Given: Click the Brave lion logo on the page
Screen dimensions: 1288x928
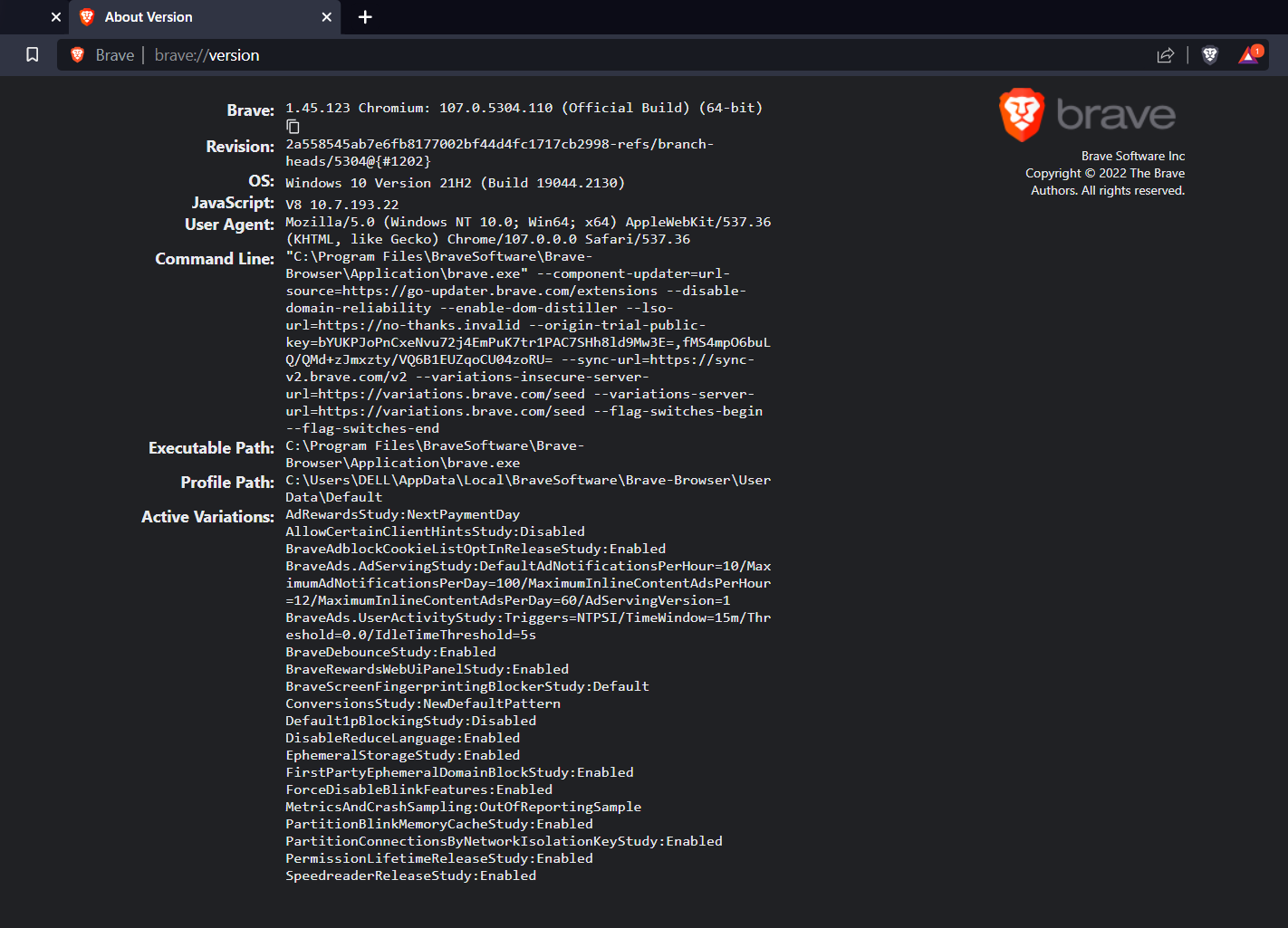Looking at the screenshot, I should (x=1022, y=115).
